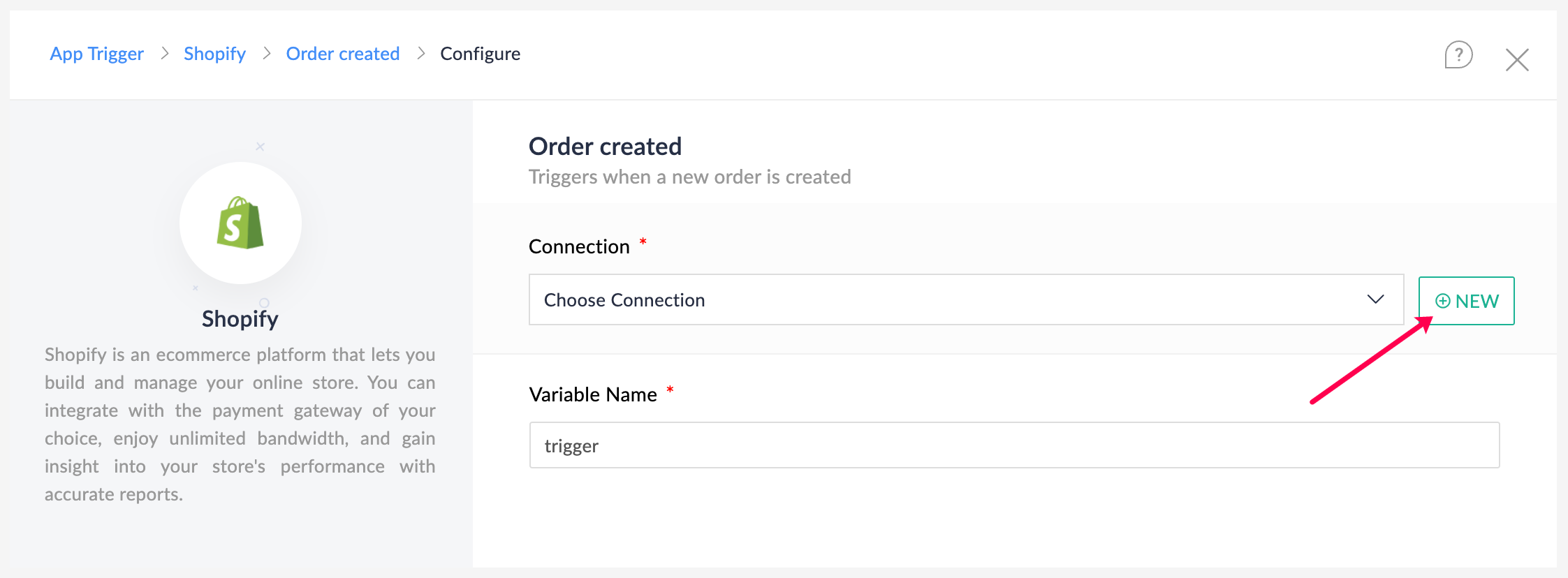Click the chevron arrow after Shopify breadcrumb

267,54
